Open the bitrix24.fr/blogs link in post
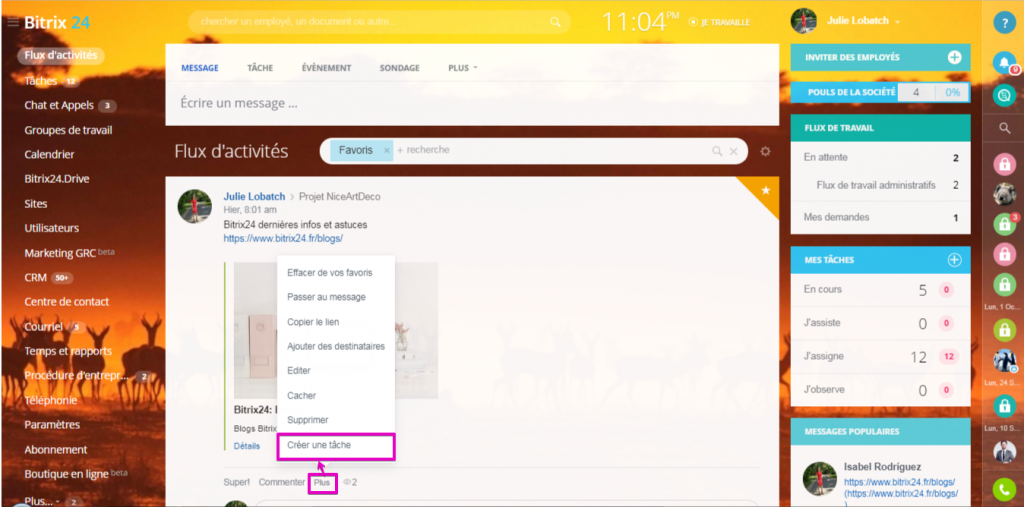 click(x=283, y=238)
